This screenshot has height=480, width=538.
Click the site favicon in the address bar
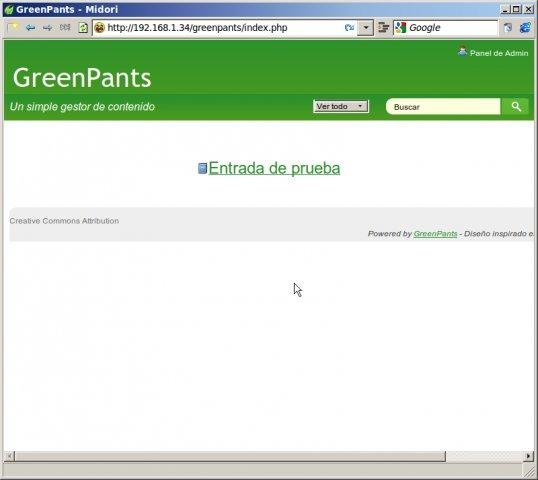click(100, 27)
